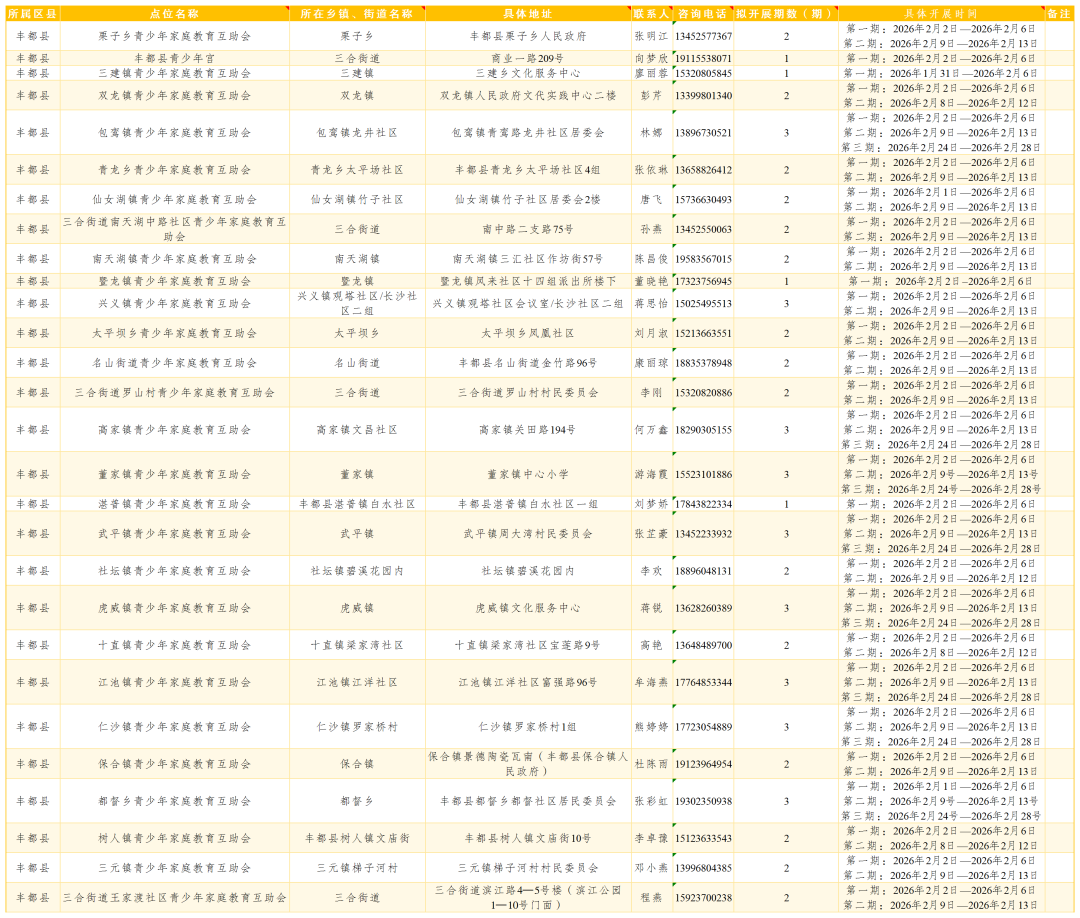
Task: Select phone number 15736630493
Action: coord(703,200)
